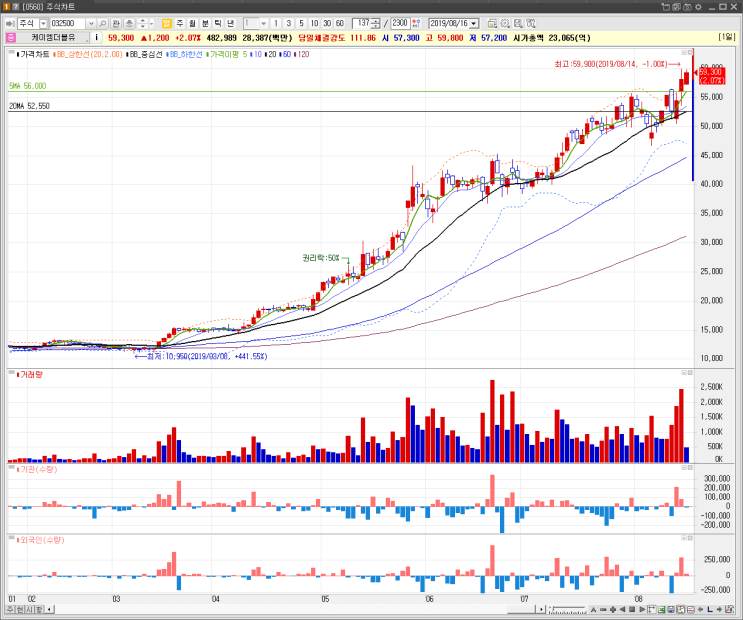Switch to weekly (주) chart period

point(180,23)
